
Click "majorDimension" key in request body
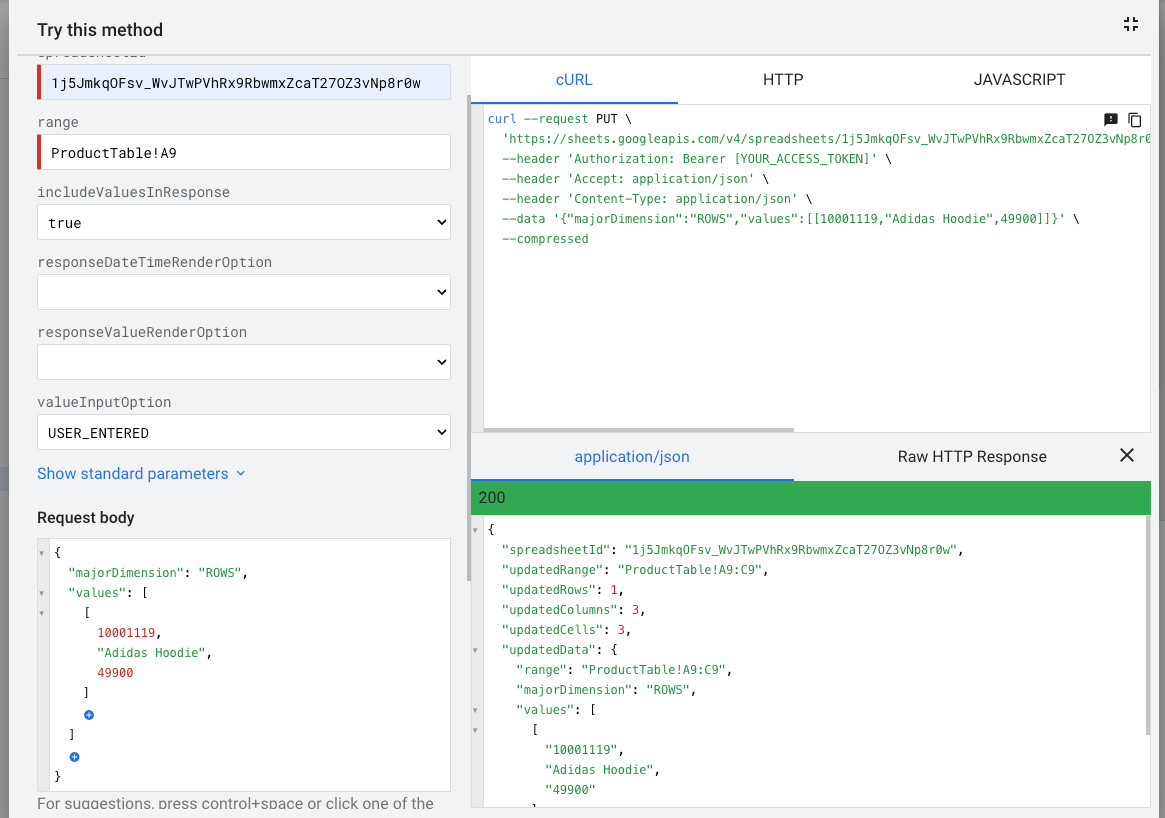[126, 573]
